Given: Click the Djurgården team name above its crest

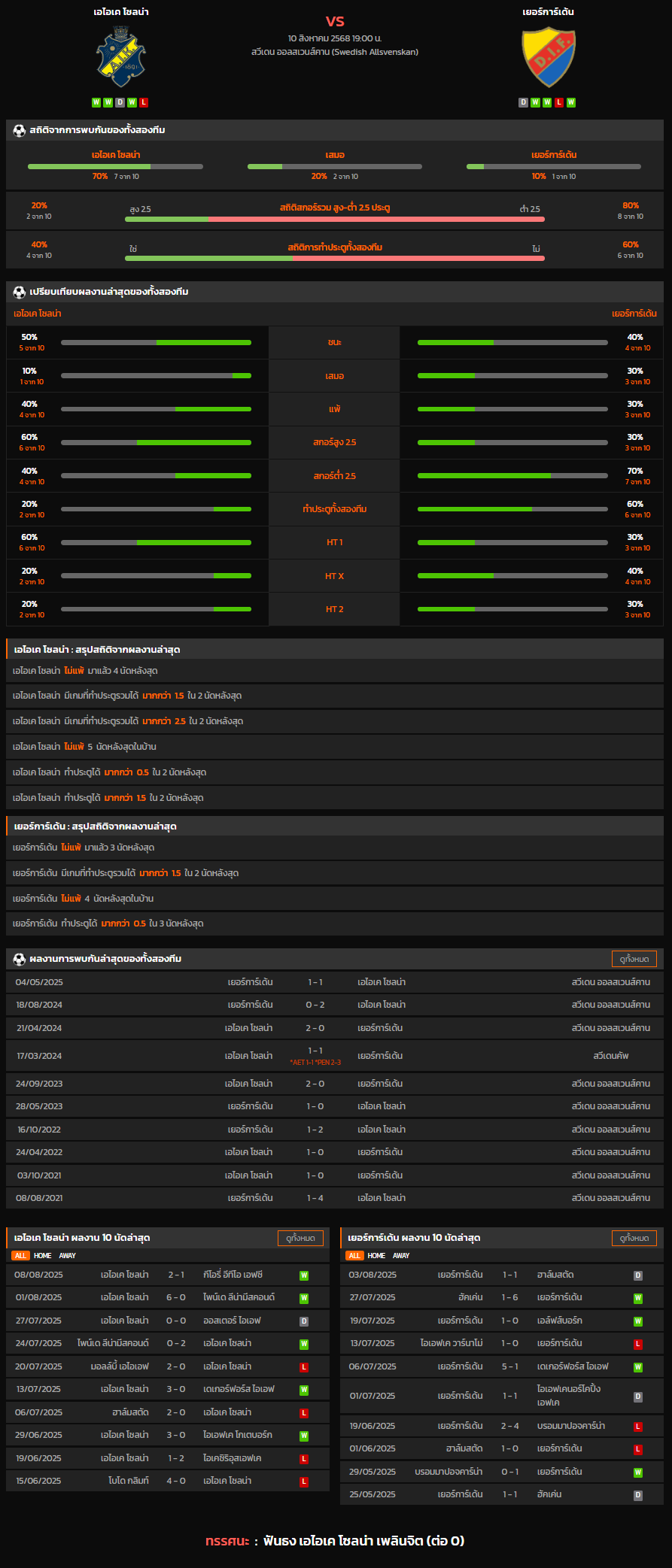Looking at the screenshot, I should (549, 12).
